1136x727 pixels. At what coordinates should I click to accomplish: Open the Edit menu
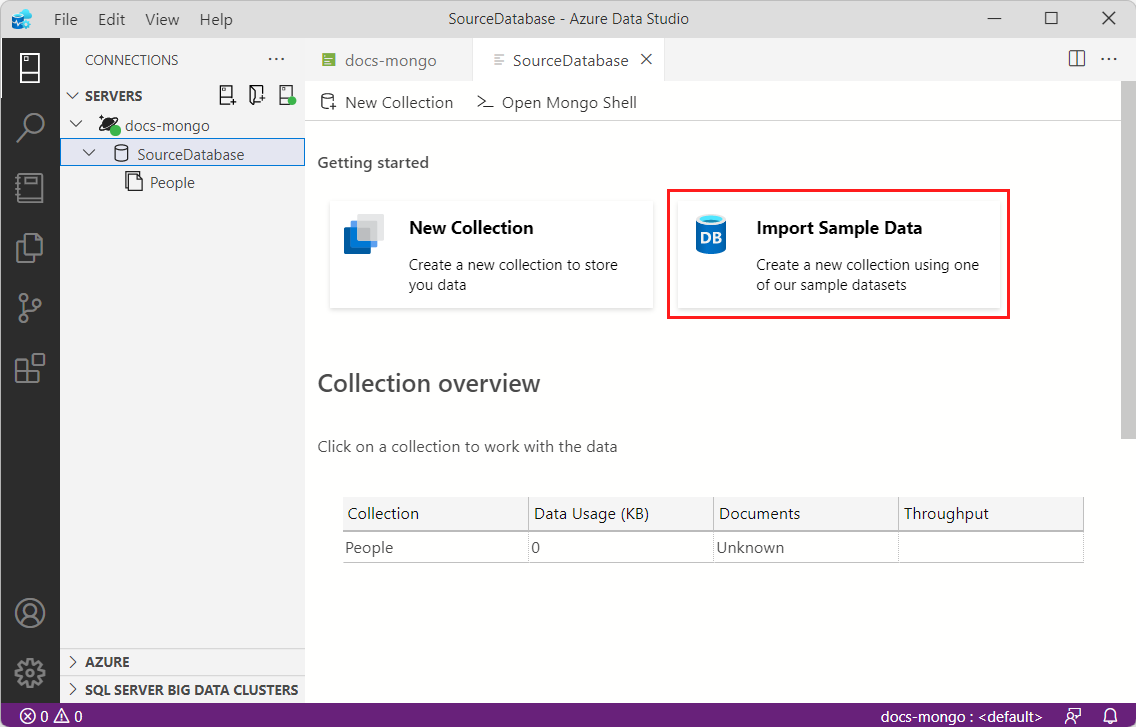[112, 20]
